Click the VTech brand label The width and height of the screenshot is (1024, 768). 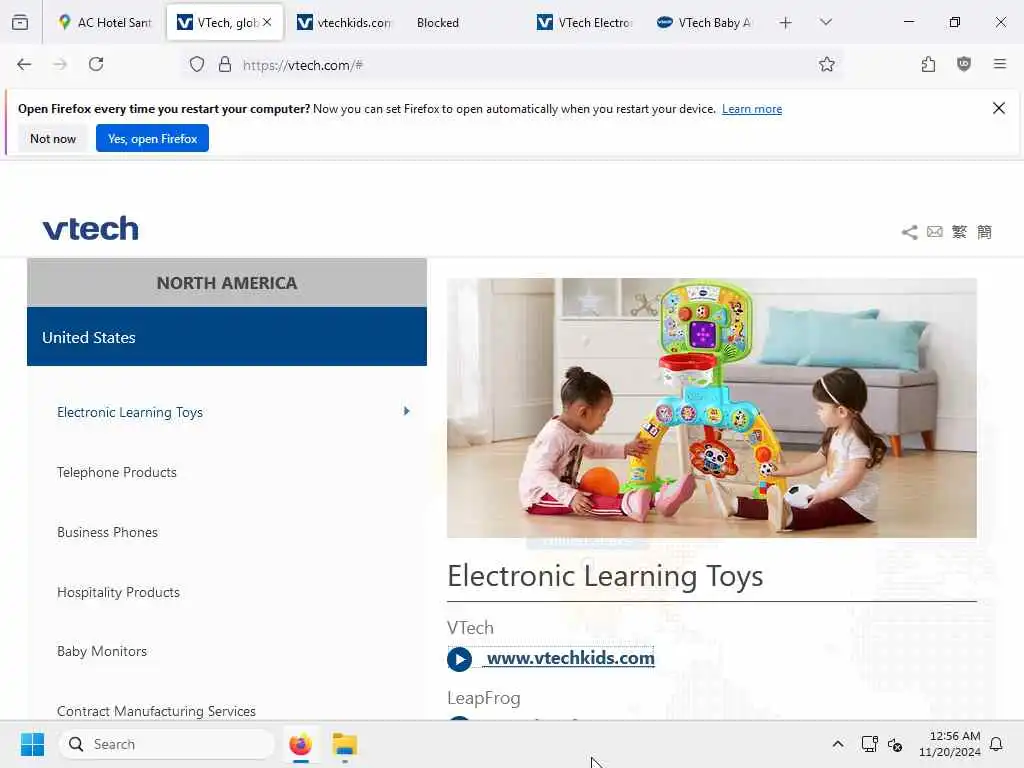tap(470, 628)
